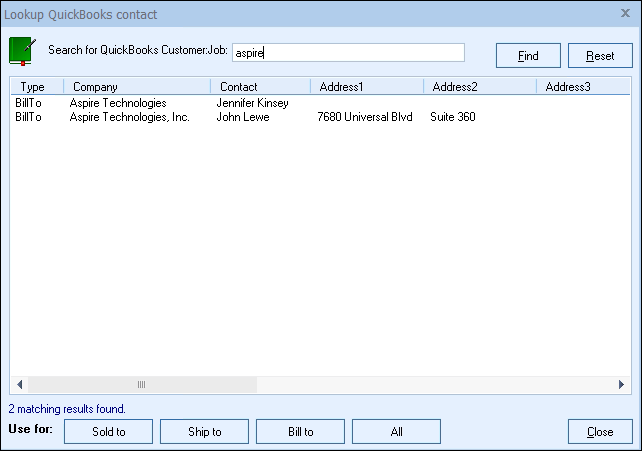Use contact for Sold to
Image resolution: width=642 pixels, height=451 pixels.
108,432
